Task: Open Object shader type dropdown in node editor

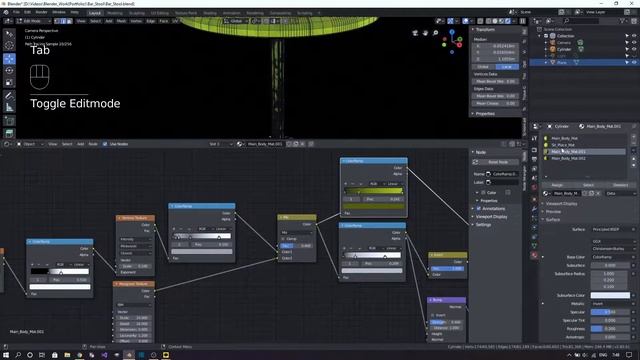Action: (31, 144)
